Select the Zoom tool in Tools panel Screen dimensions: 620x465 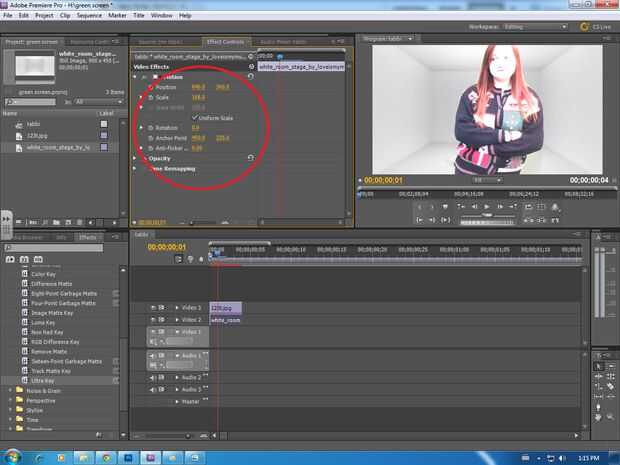(x=610, y=417)
